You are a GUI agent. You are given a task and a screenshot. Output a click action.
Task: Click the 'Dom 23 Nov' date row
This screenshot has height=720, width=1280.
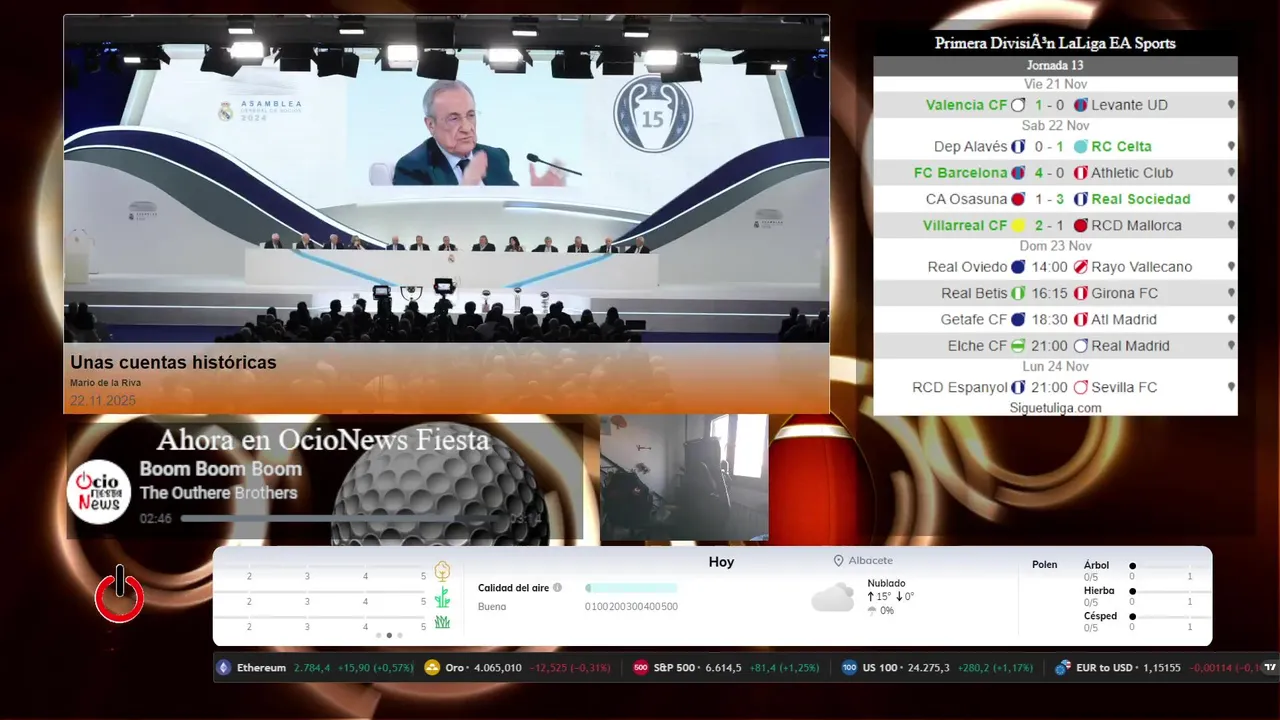(1055, 246)
